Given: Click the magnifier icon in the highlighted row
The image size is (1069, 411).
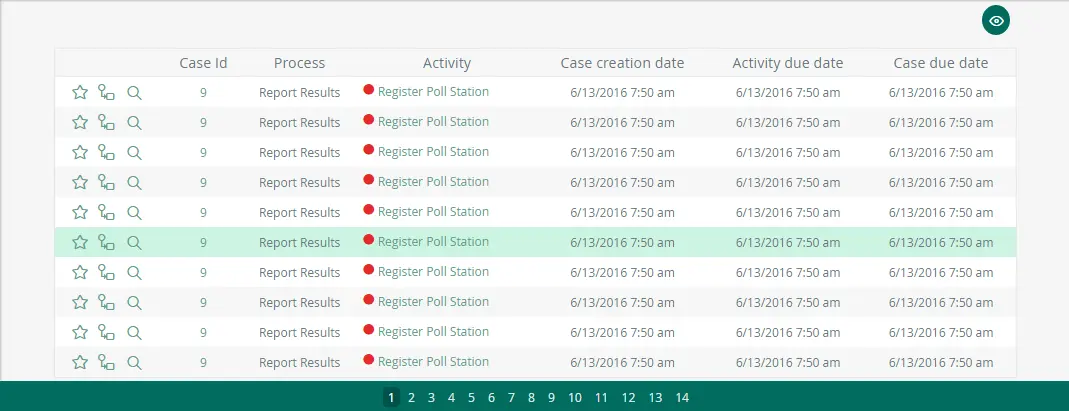Looking at the screenshot, I should point(134,242).
